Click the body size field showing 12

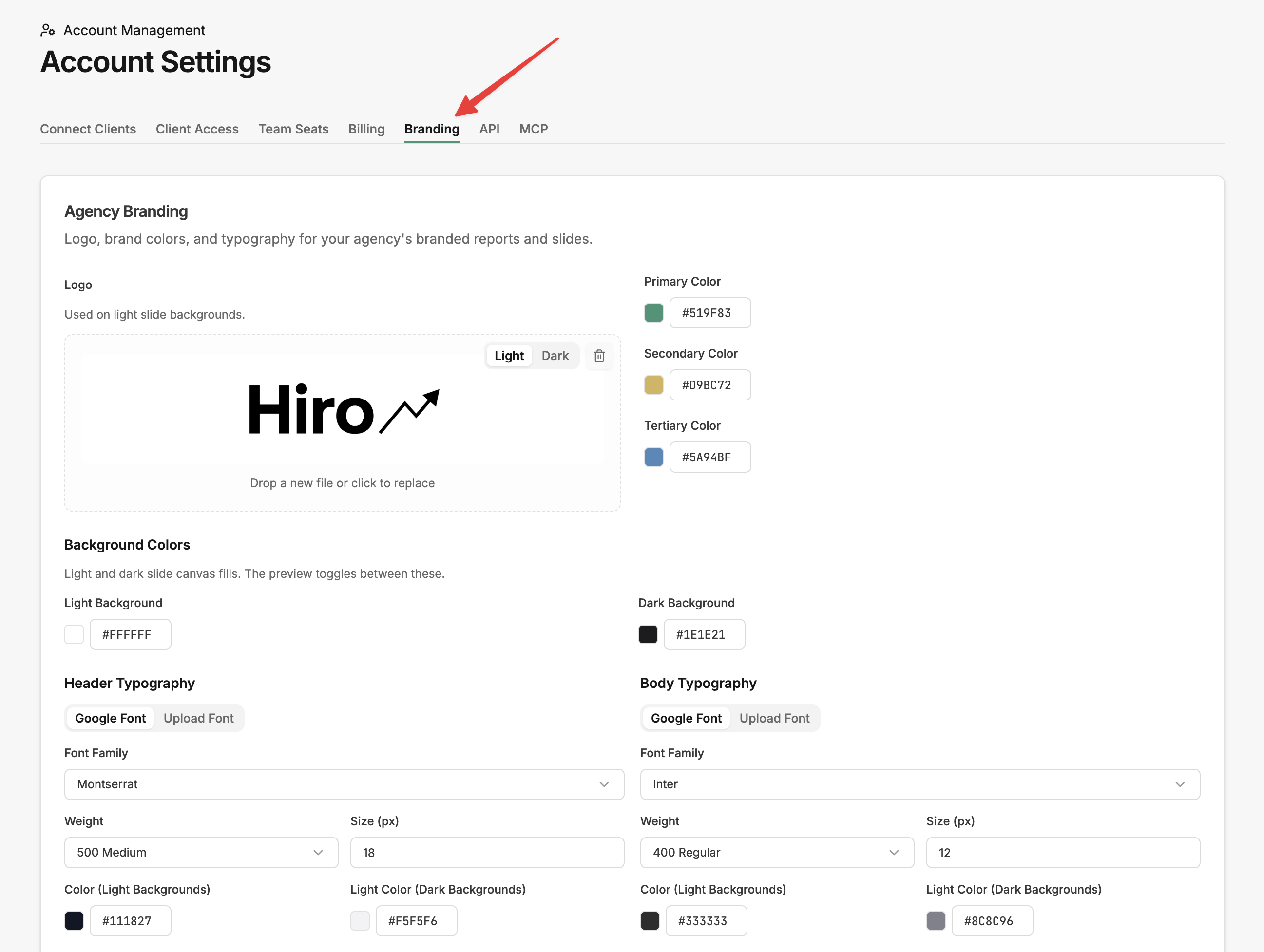pyautogui.click(x=1063, y=852)
